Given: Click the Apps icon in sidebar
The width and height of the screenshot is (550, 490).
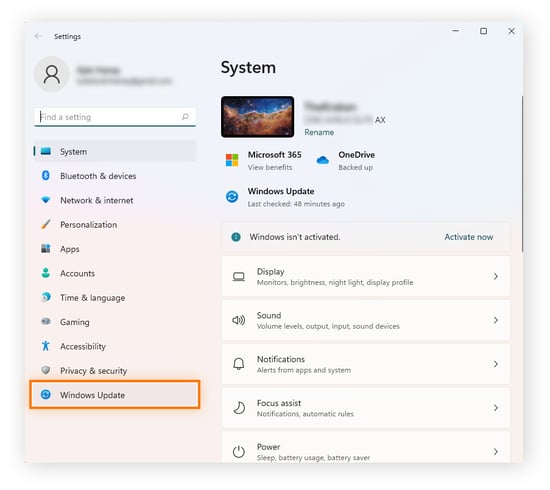Looking at the screenshot, I should (x=46, y=249).
